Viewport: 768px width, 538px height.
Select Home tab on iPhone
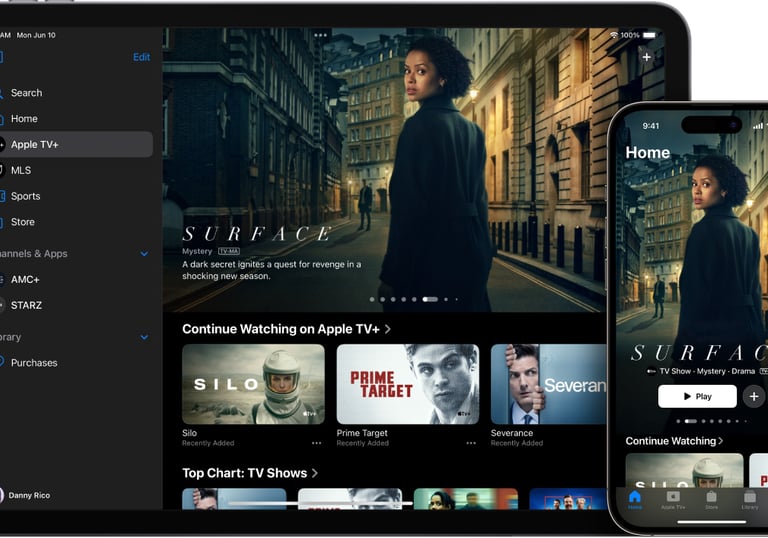tap(635, 500)
